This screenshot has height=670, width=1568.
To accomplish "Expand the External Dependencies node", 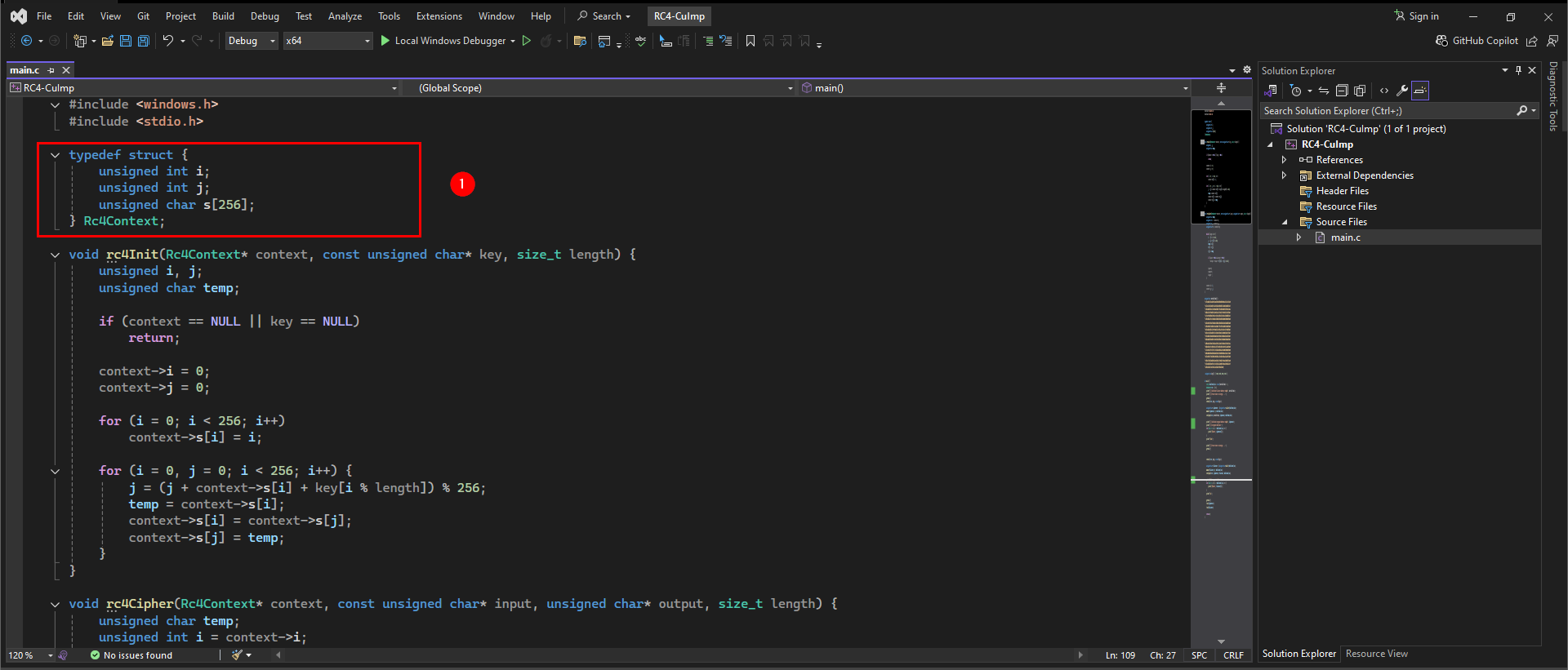I will (x=1284, y=175).
